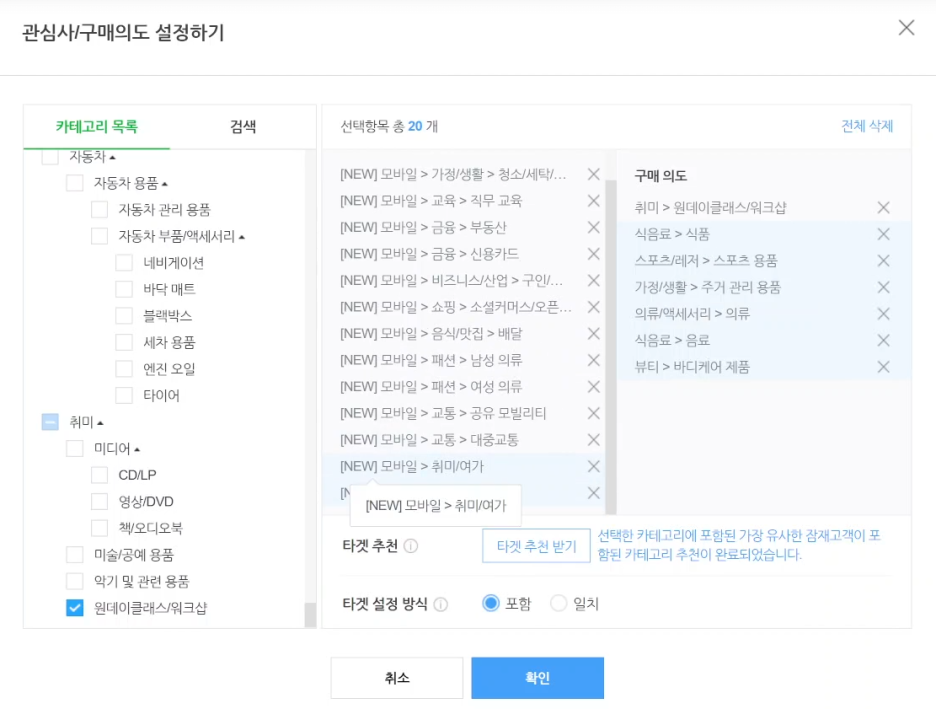
Task: Check the 타이어 checkbox
Action: (x=124, y=395)
